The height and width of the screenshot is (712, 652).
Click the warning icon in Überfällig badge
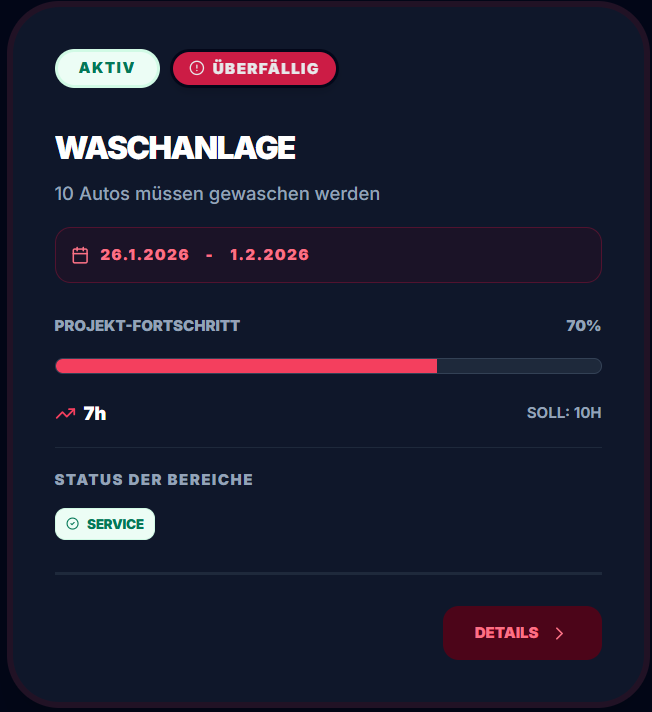point(196,68)
